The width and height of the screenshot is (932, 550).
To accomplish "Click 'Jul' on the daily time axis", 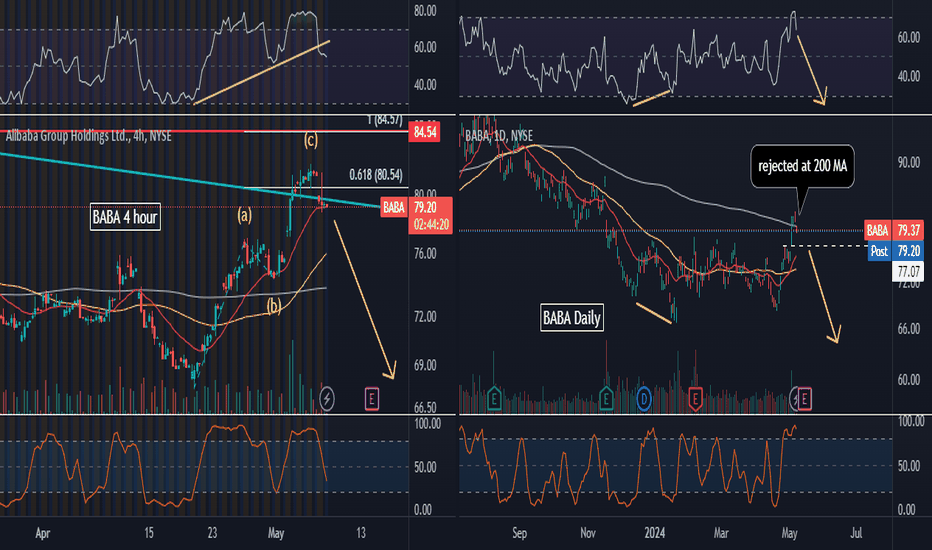I will pyautogui.click(x=856, y=533).
